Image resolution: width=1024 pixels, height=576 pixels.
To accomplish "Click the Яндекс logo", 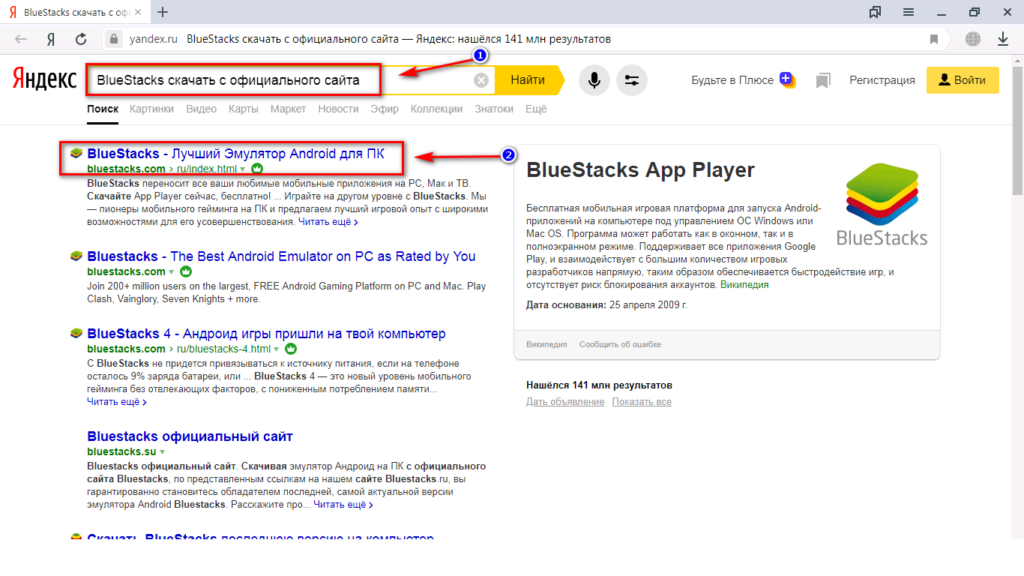I will pos(44,80).
